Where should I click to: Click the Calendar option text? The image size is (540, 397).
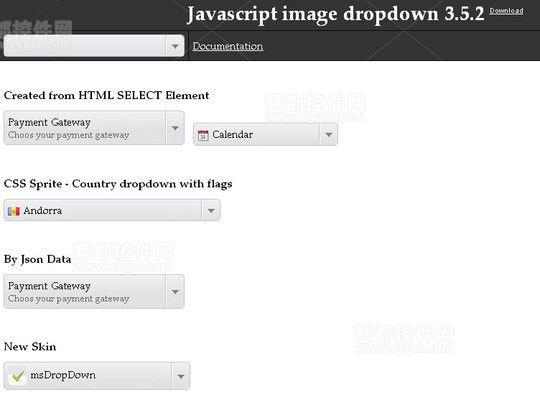(232, 134)
